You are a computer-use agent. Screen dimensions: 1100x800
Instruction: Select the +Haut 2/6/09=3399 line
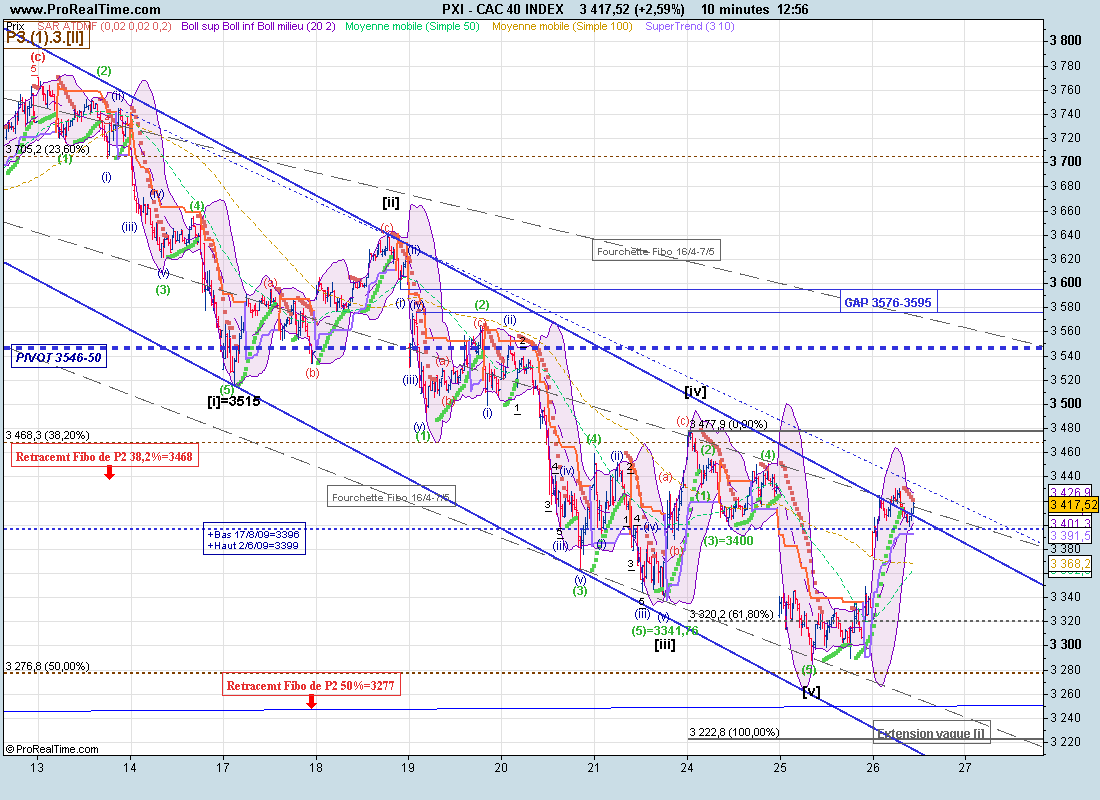coord(253,545)
